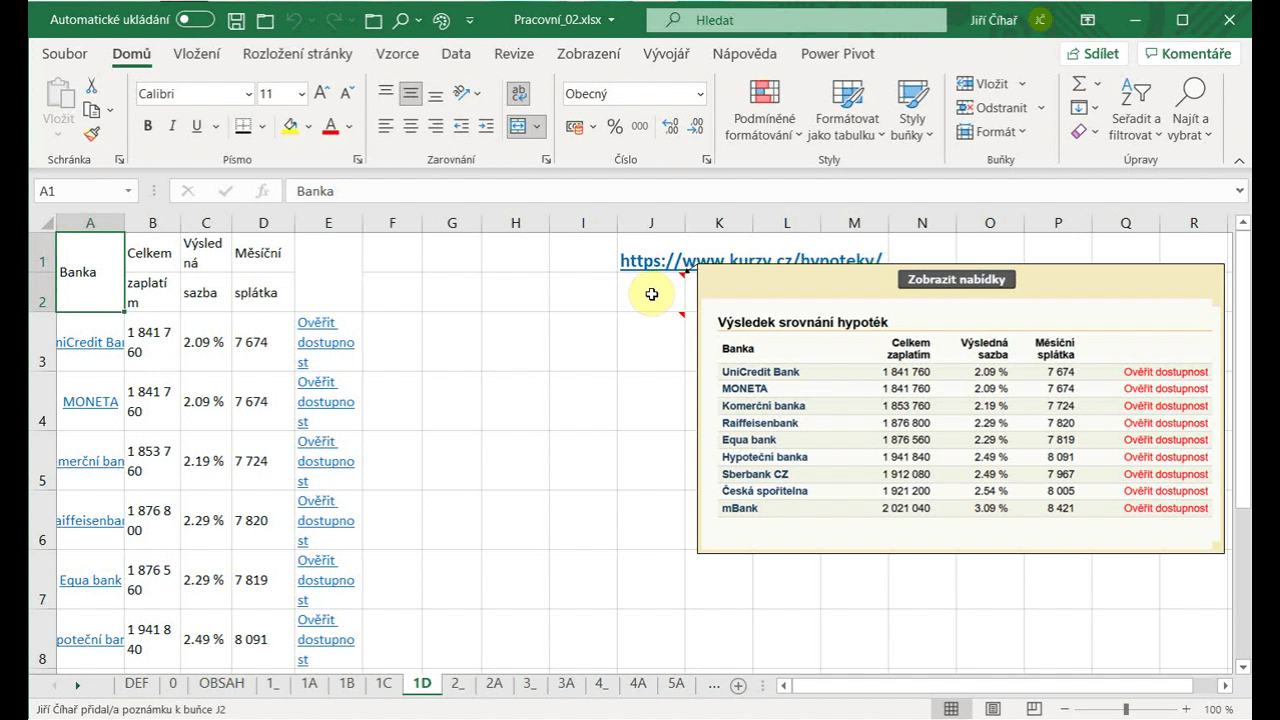Apply the yellow fill color bucket
This screenshot has width=1280, height=720.
290,126
